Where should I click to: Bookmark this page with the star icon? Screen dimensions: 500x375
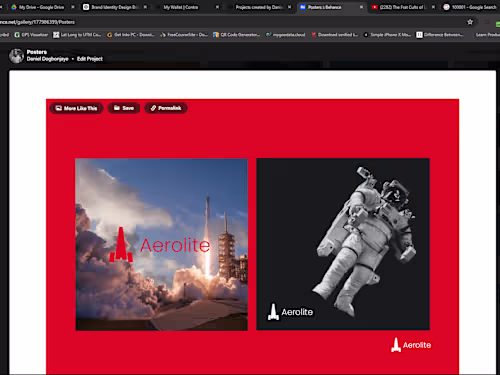coord(470,22)
